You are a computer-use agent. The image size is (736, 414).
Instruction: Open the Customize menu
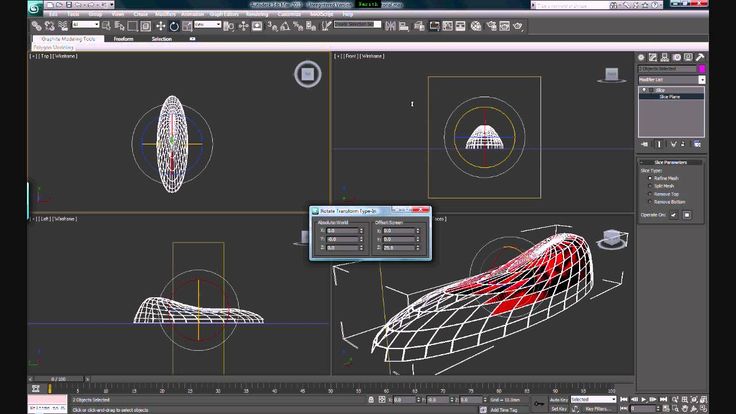[289, 14]
